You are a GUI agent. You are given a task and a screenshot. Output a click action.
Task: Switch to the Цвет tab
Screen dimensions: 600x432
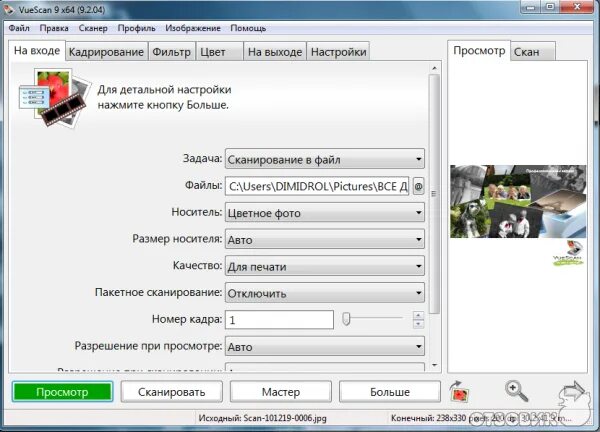pyautogui.click(x=220, y=52)
